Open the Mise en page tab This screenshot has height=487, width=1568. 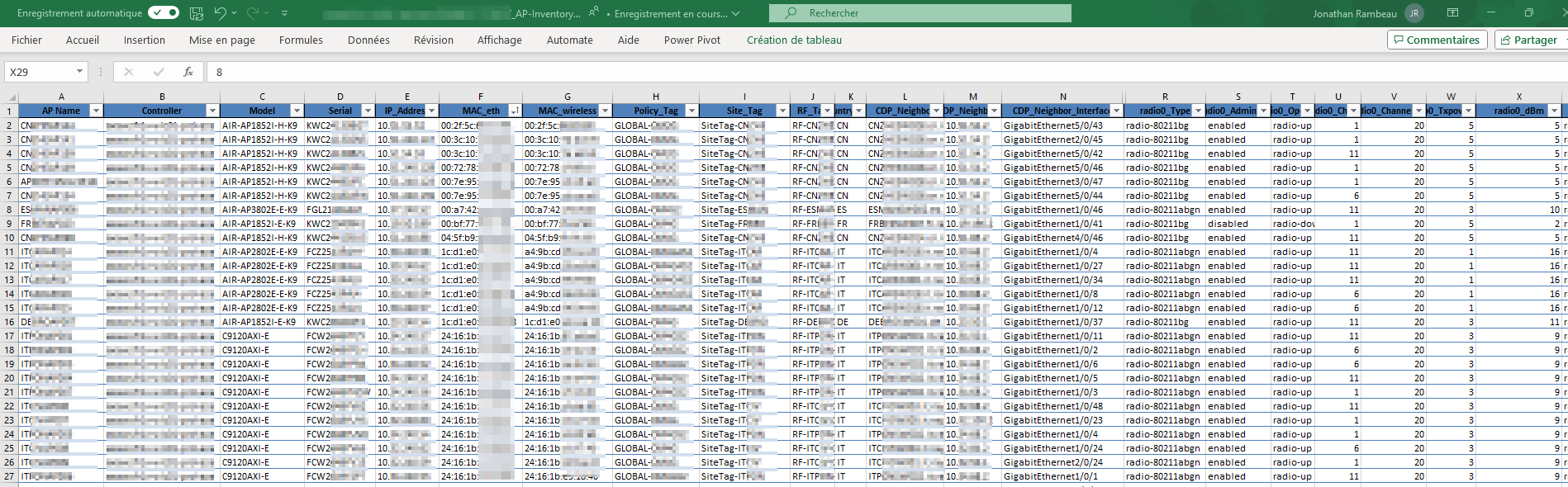point(222,40)
